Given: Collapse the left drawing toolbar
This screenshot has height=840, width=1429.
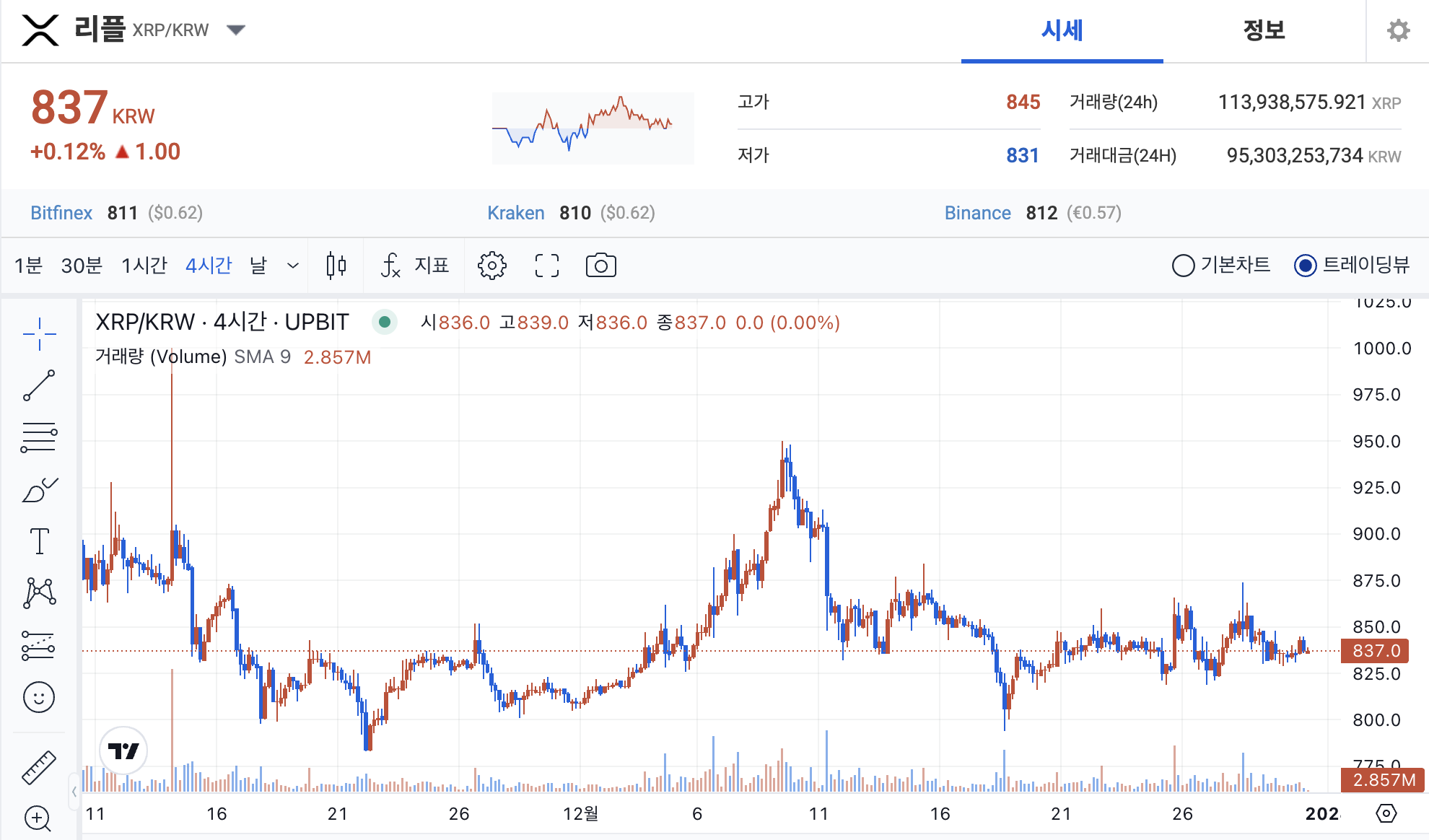Looking at the screenshot, I should (x=74, y=792).
